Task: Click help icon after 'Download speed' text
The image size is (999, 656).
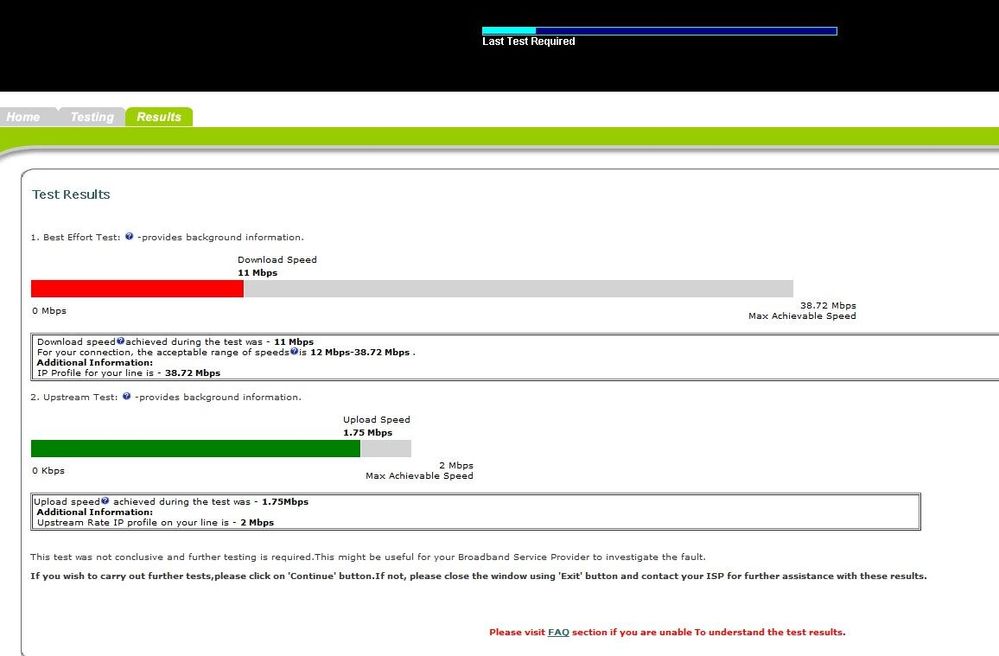Action: [x=120, y=341]
